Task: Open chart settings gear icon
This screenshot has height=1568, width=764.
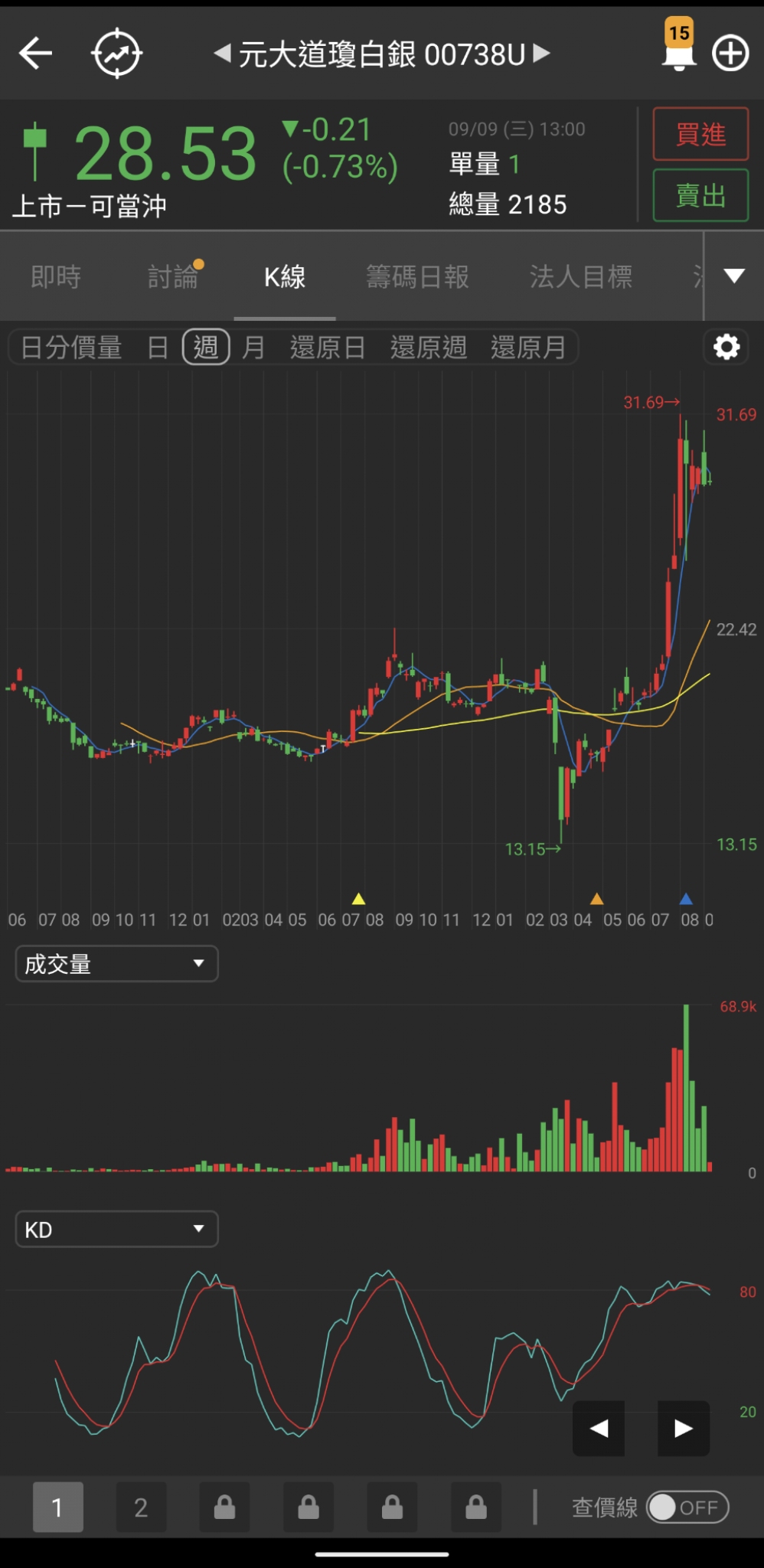Action: (x=726, y=348)
